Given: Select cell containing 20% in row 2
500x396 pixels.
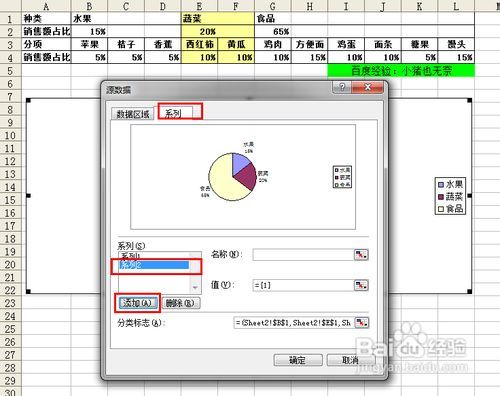Looking at the screenshot, I should point(218,31).
